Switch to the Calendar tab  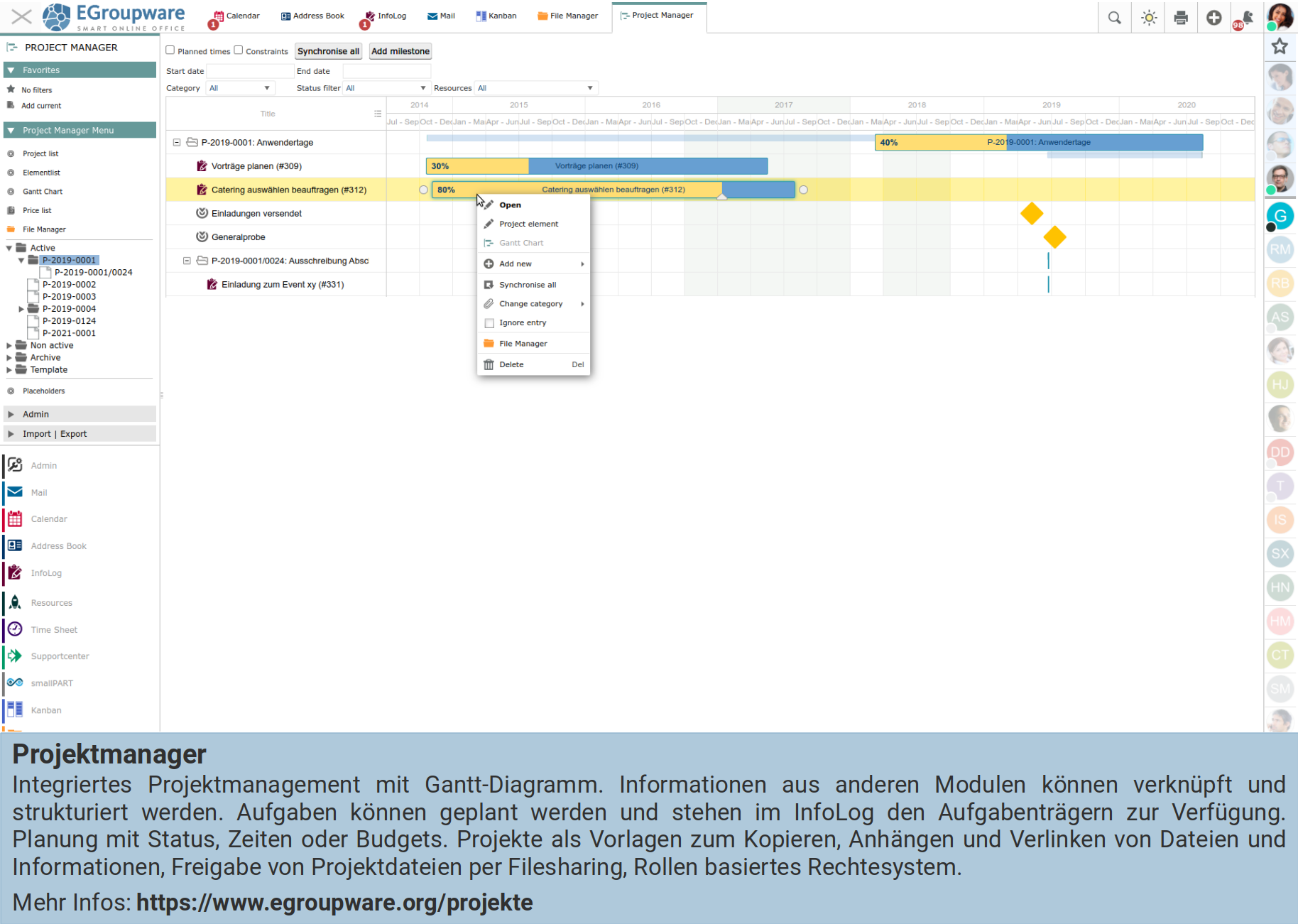(x=236, y=16)
